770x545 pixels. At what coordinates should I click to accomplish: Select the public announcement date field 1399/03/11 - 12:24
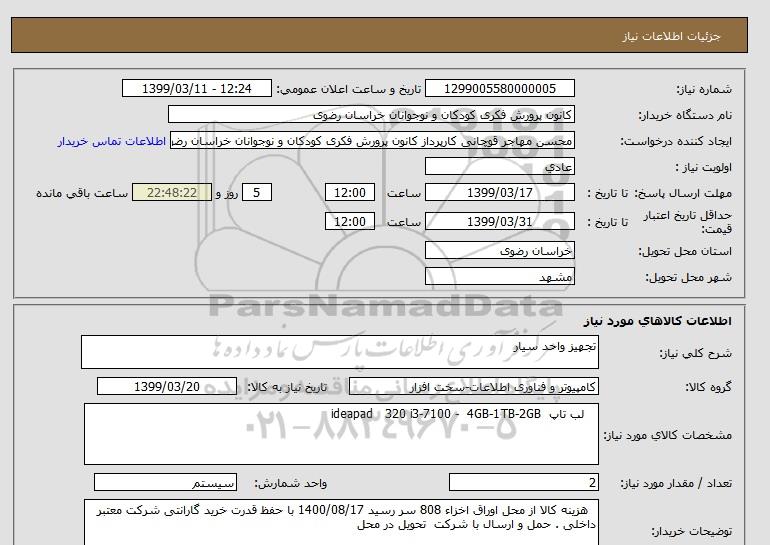coord(196,88)
